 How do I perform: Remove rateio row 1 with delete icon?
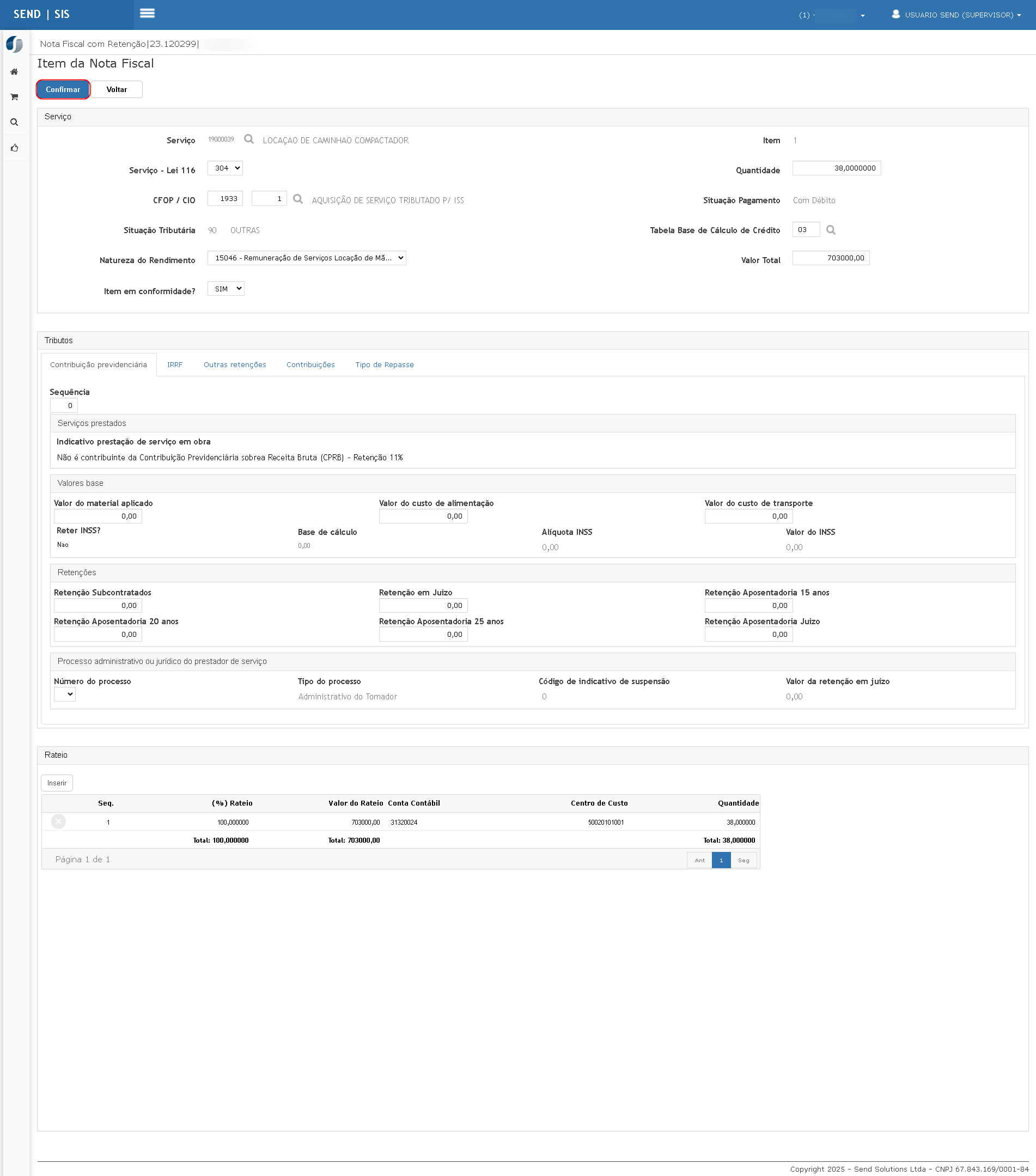[x=59, y=821]
